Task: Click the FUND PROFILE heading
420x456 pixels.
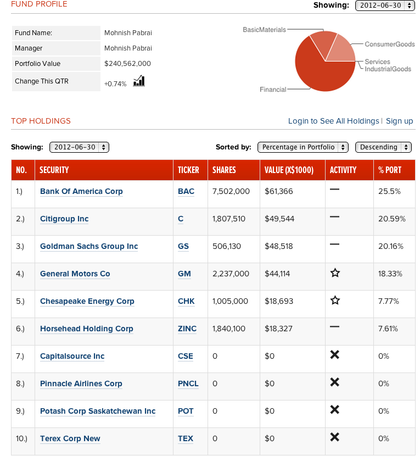Action: click(39, 4)
